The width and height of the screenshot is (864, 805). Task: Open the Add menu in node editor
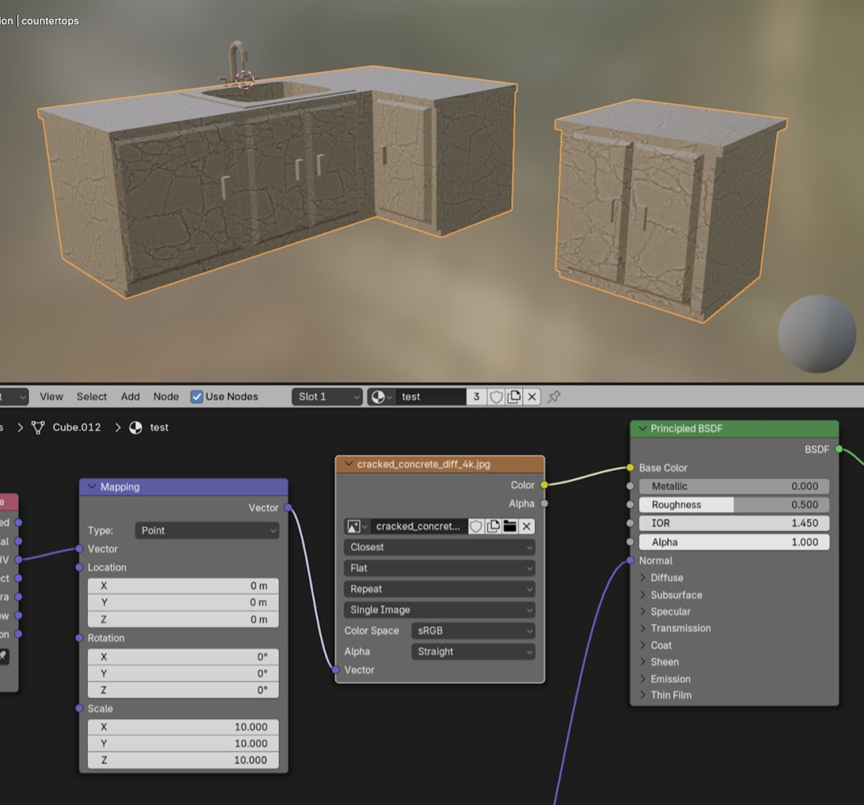(x=130, y=397)
